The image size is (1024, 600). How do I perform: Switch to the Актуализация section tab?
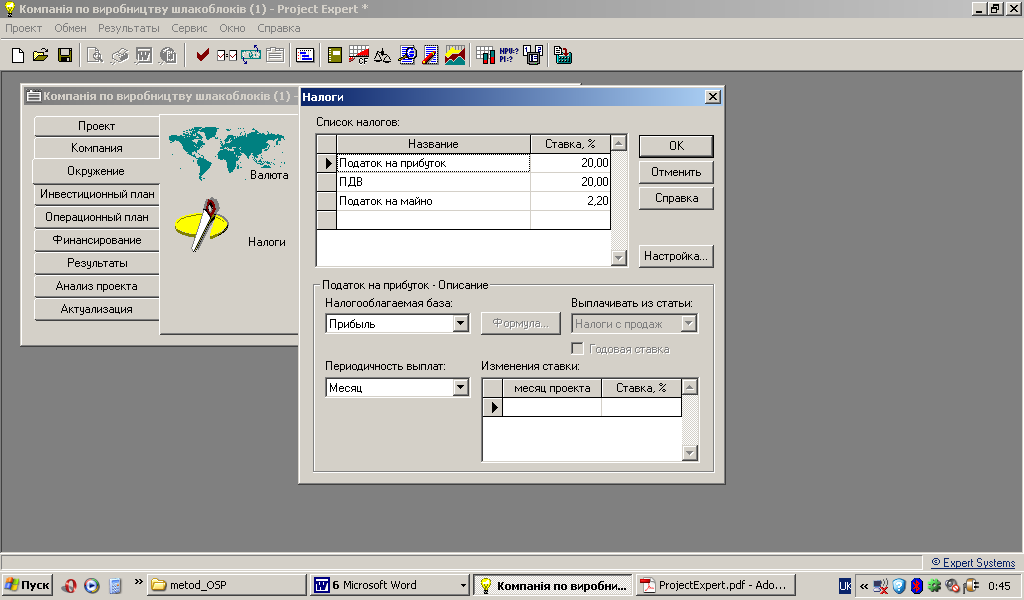coord(97,309)
